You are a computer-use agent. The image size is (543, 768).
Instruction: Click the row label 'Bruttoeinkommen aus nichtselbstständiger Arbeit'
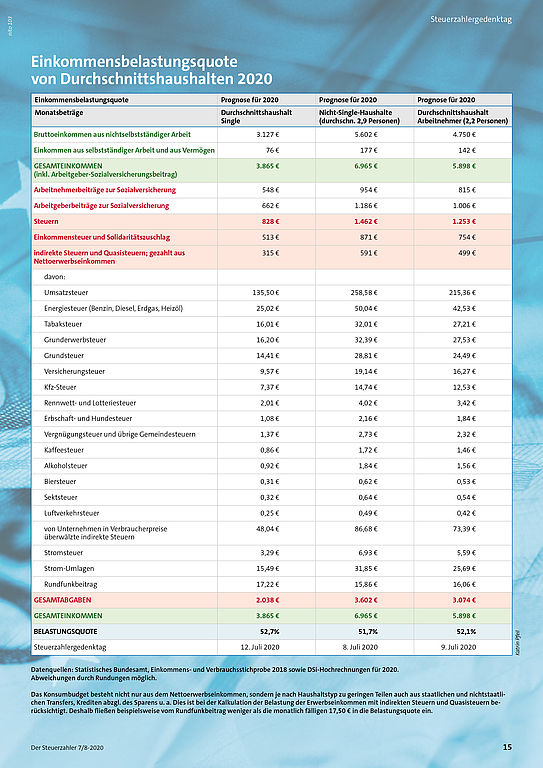click(x=112, y=134)
